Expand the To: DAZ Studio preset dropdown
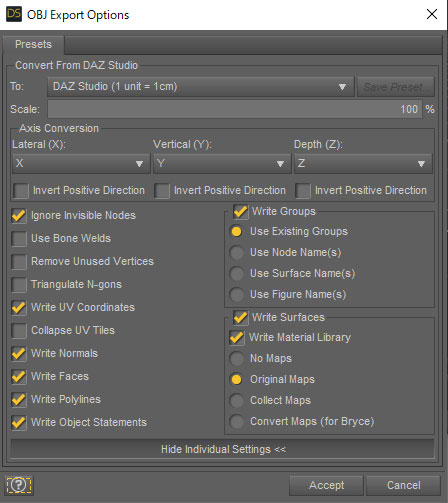The image size is (448, 503). (200, 87)
